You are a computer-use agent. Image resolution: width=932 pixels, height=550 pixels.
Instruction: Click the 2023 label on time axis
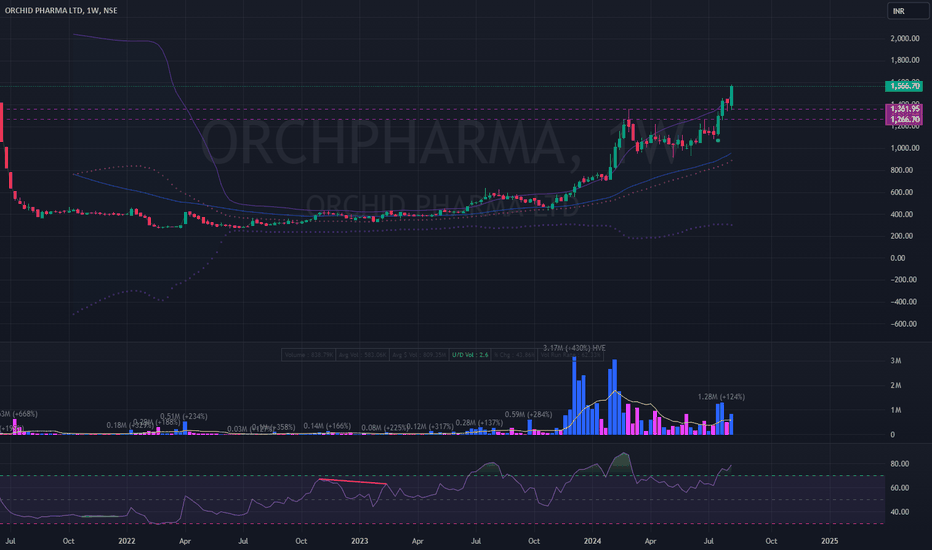click(x=360, y=541)
